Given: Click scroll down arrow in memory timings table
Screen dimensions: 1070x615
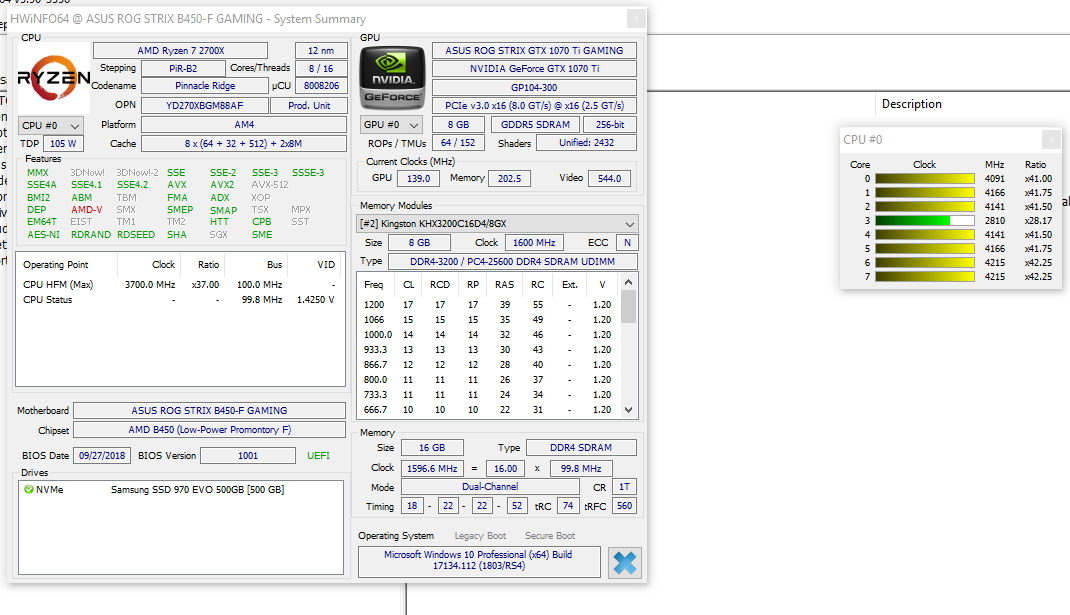Looking at the screenshot, I should [x=628, y=410].
